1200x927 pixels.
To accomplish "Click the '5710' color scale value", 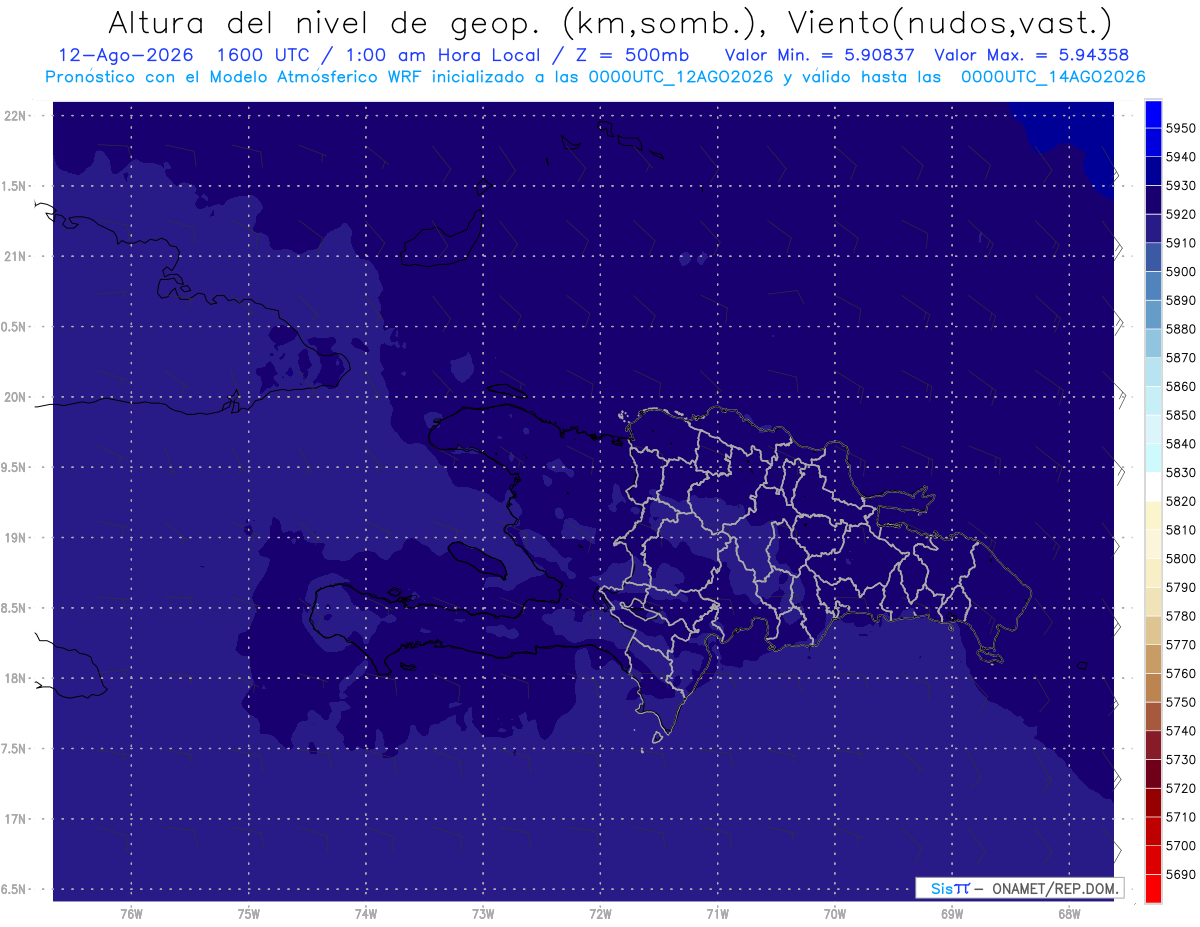I will (1181, 816).
